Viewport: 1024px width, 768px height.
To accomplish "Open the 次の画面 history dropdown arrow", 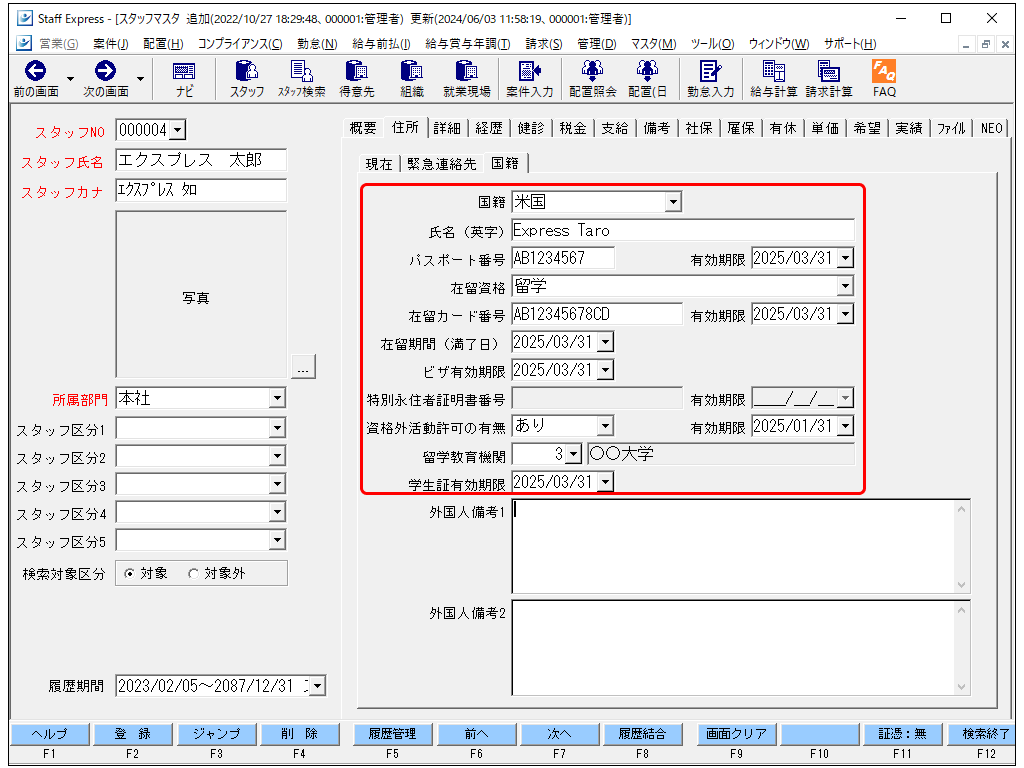I will tap(140, 78).
